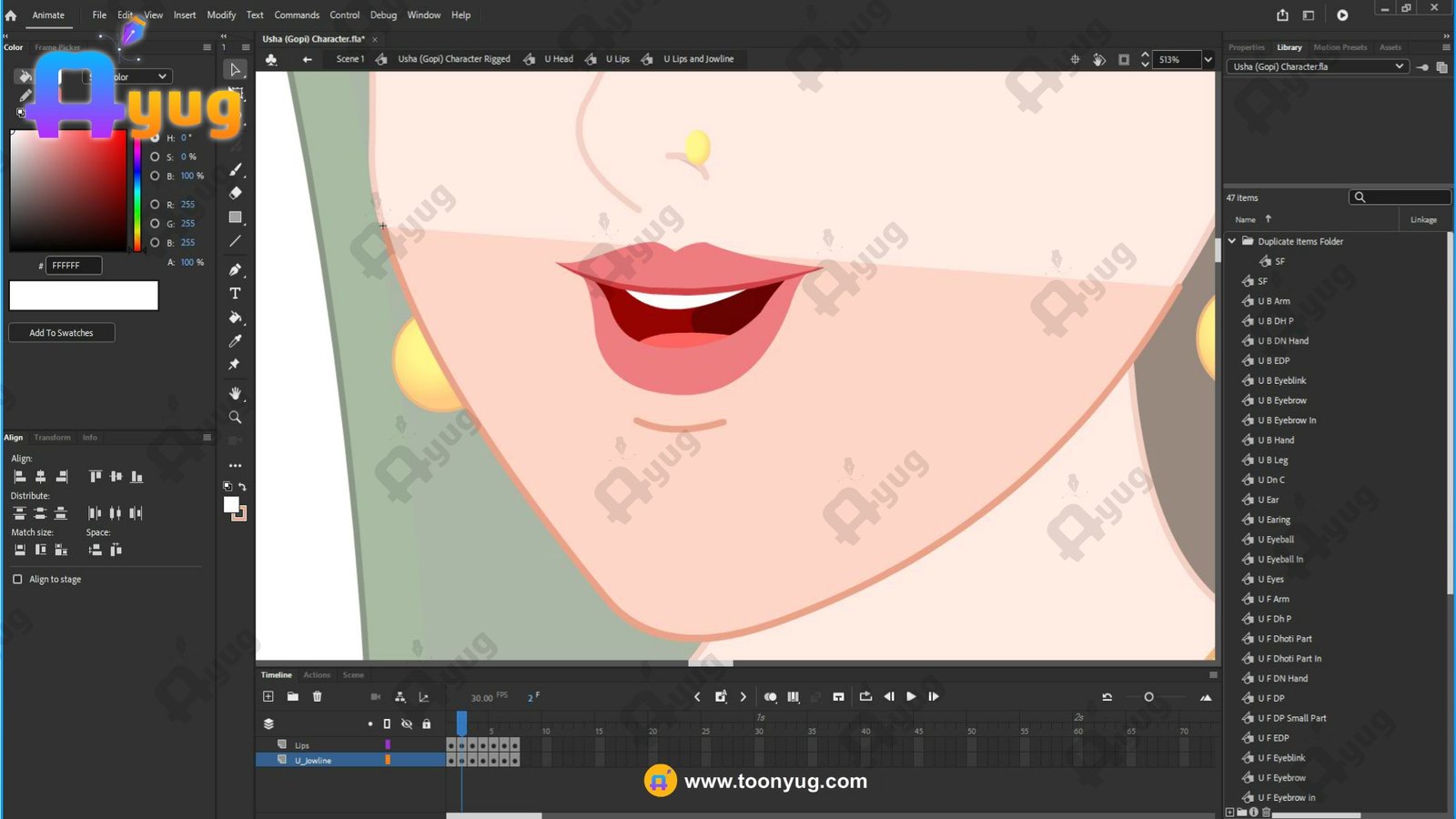Enable the Align to stage checkbox
Screen dimensions: 1456x819
(17, 579)
